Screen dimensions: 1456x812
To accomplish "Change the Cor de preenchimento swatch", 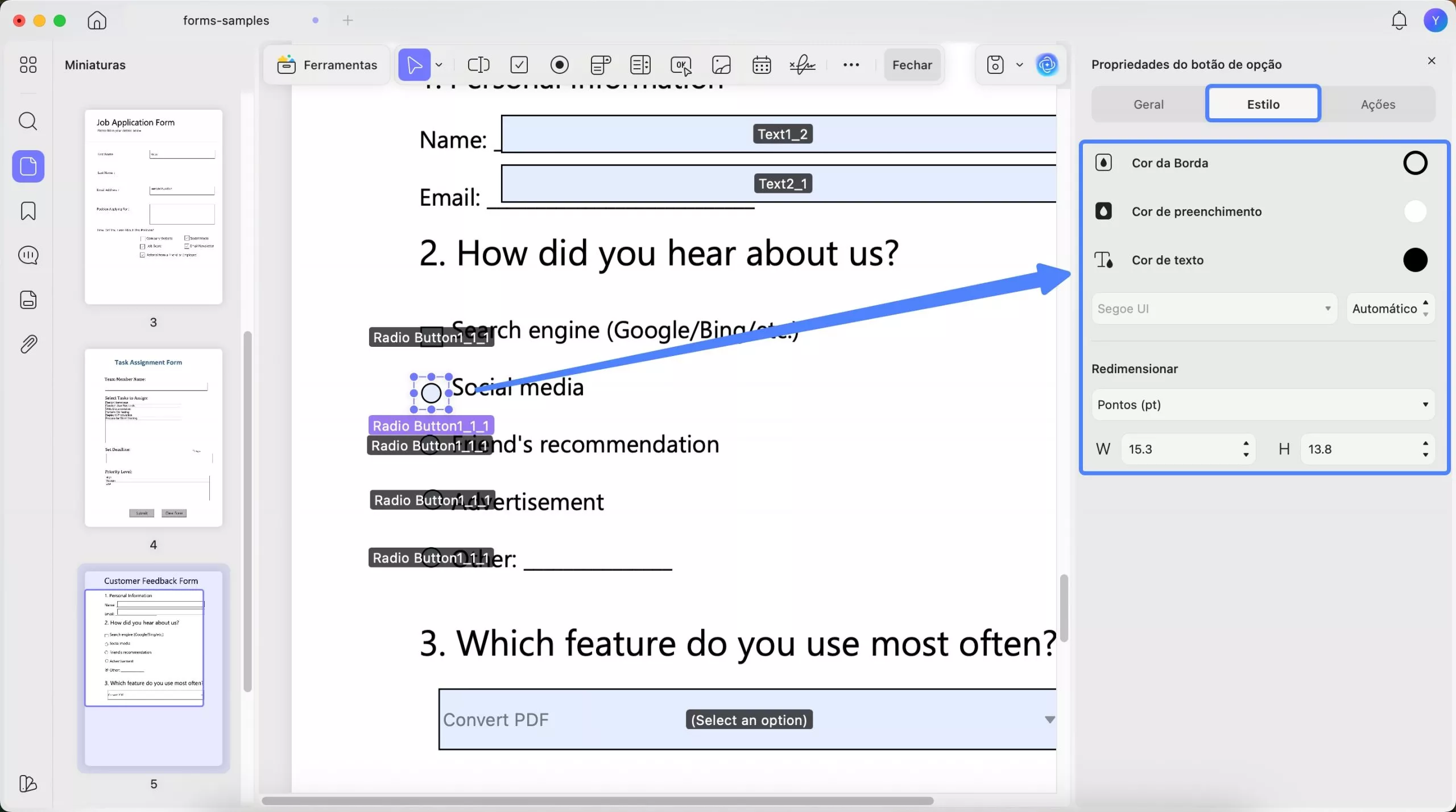I will (x=1415, y=212).
